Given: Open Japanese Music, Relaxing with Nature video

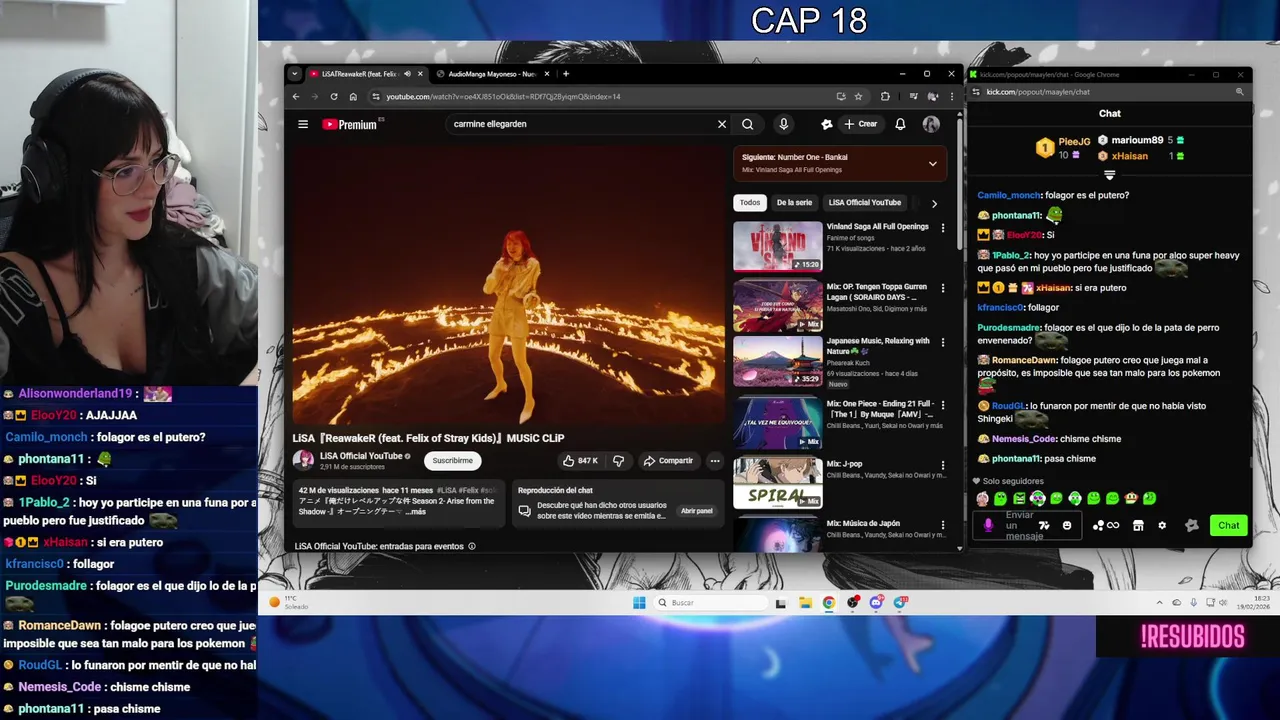Looking at the screenshot, I should 778,363.
